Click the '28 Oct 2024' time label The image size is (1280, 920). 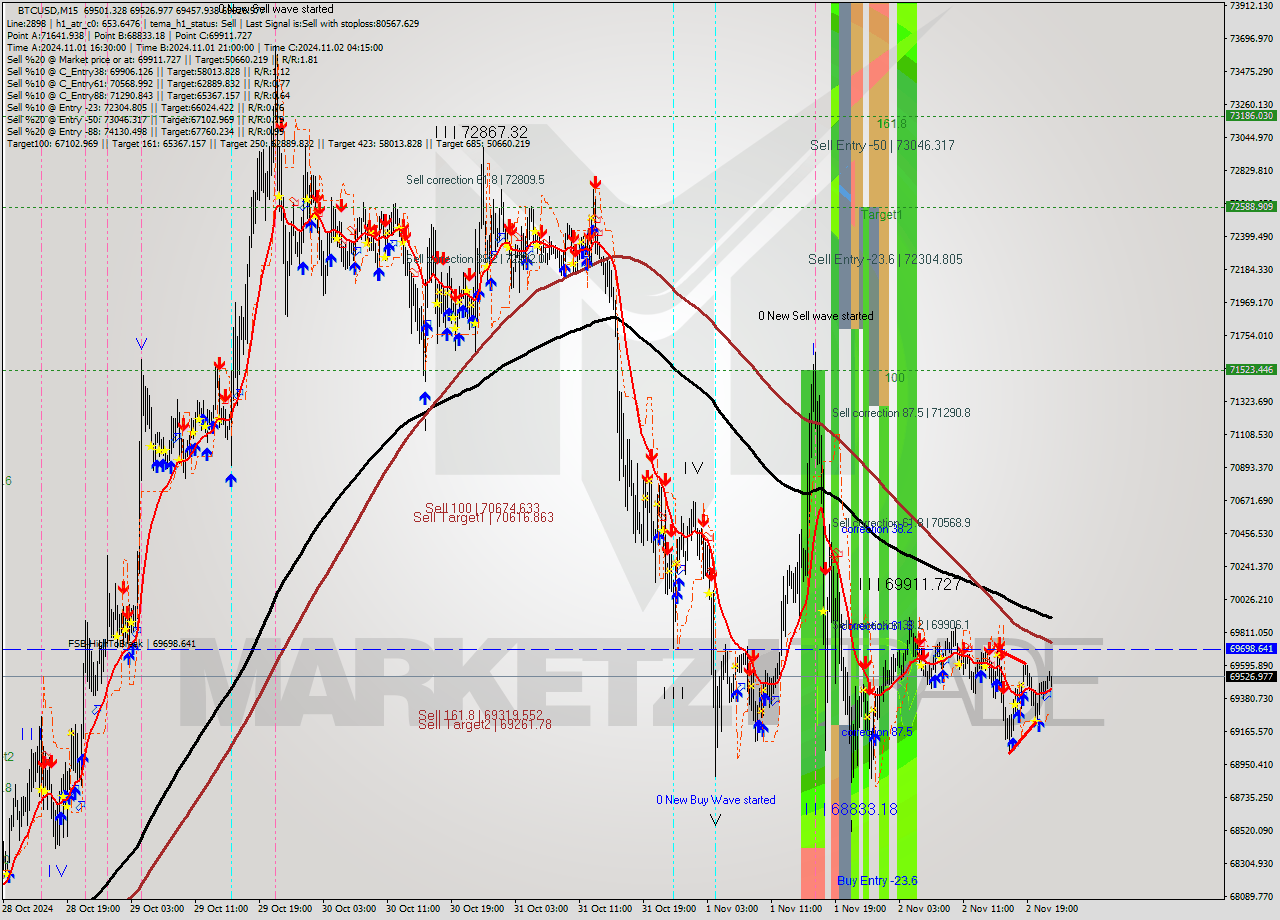click(25, 909)
